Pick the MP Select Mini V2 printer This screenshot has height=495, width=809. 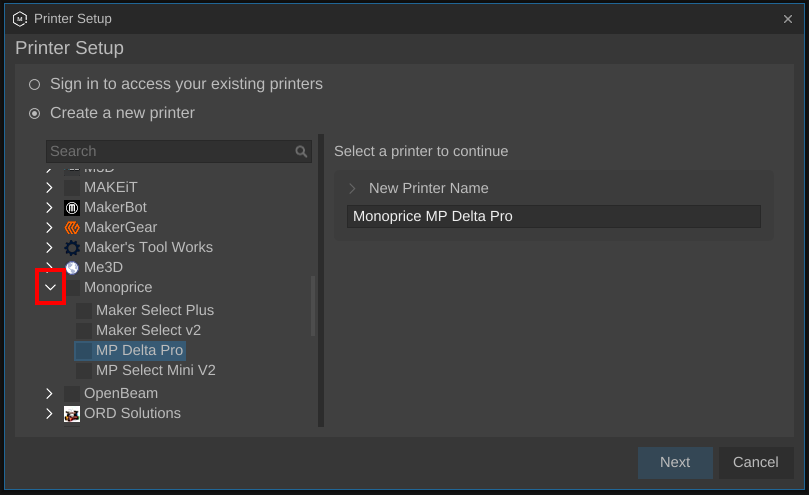click(x=156, y=371)
